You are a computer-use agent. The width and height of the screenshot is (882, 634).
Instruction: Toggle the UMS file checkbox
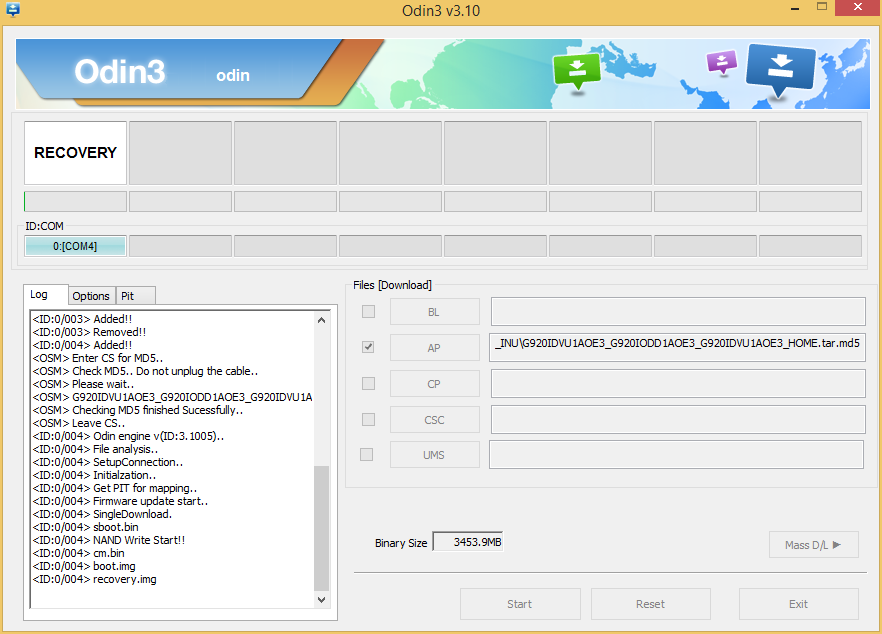[367, 455]
